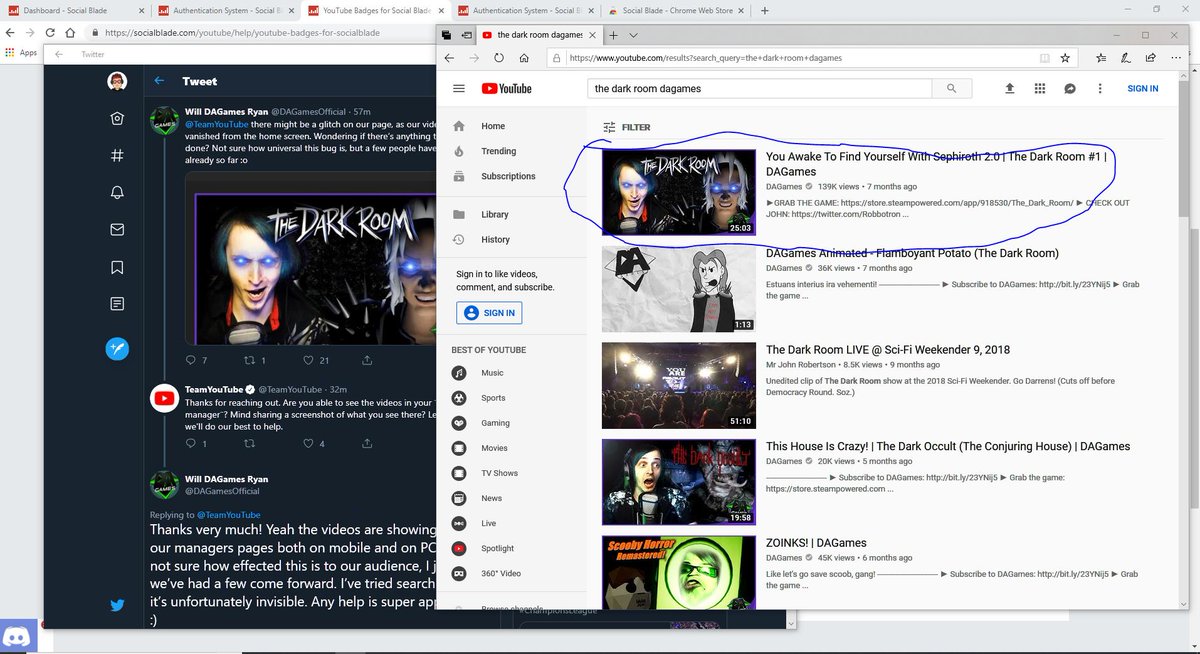Switch to Dashboard - Social Blade tab
The width and height of the screenshot is (1200, 654).
(x=75, y=11)
